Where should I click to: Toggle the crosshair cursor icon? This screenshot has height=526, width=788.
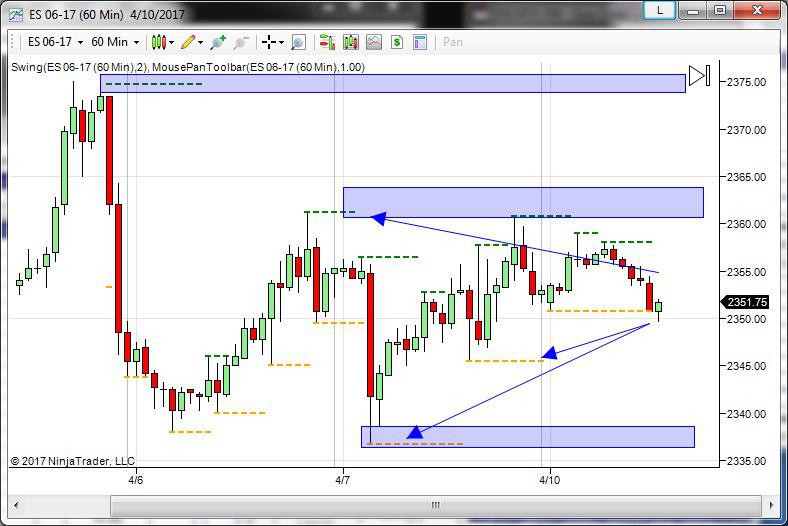[269, 42]
